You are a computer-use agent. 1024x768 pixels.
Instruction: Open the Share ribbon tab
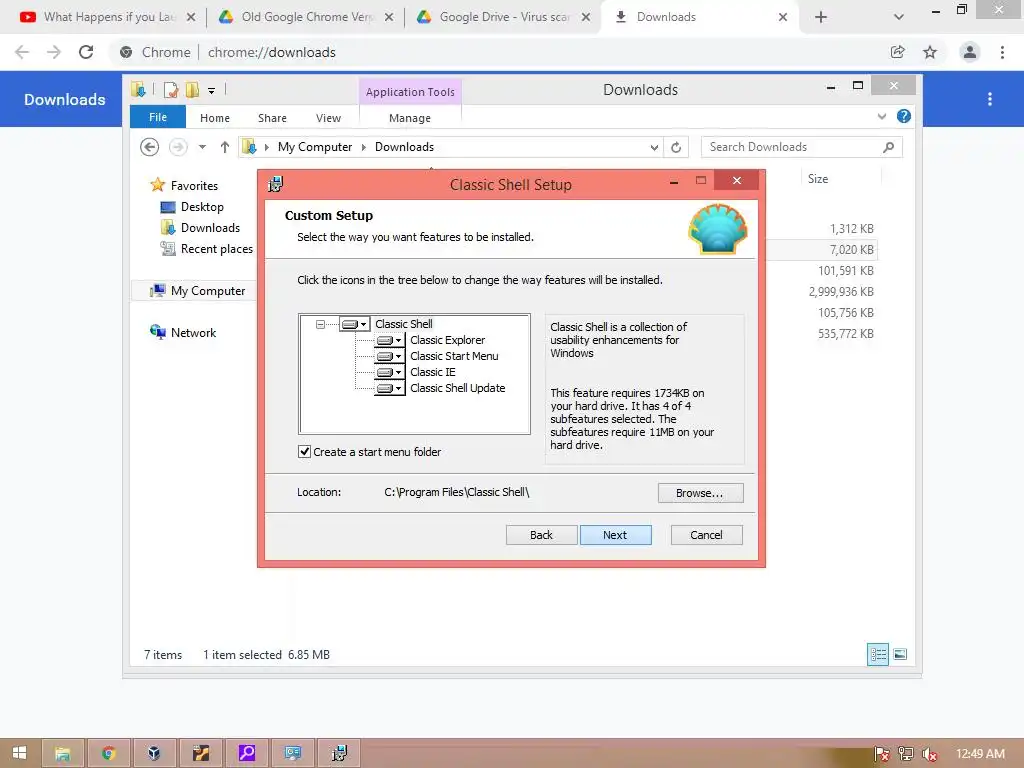[x=272, y=118]
